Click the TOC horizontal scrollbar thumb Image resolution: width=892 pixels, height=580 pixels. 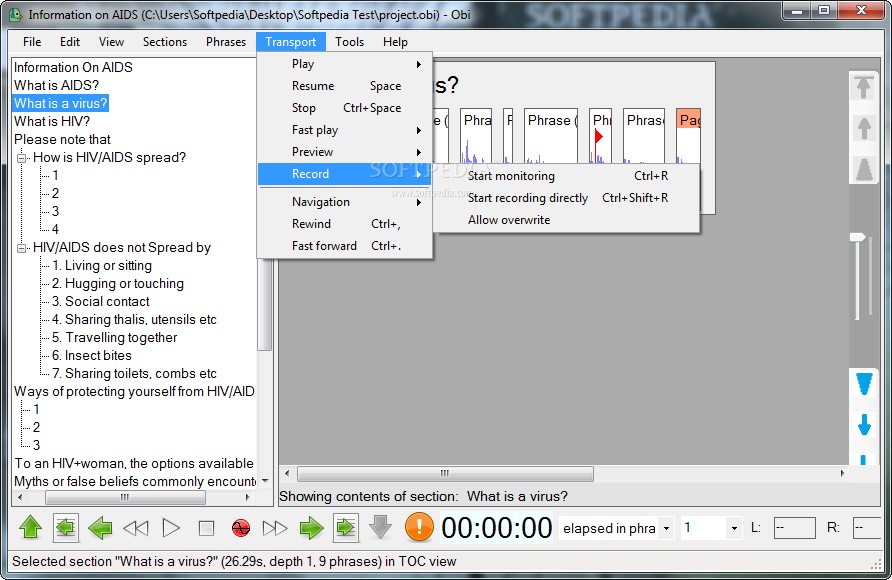point(125,498)
